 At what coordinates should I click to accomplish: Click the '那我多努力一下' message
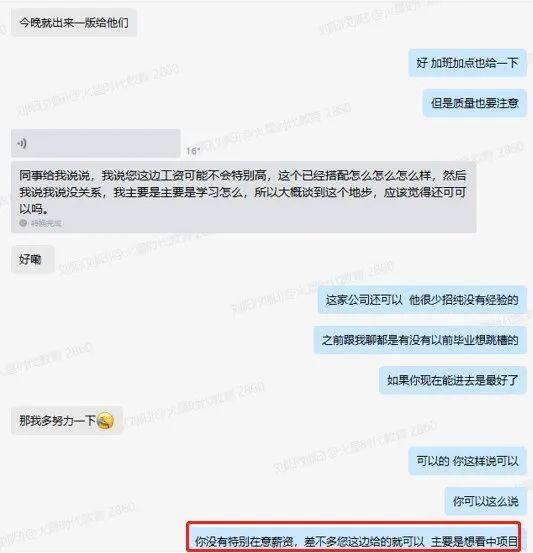[67, 420]
